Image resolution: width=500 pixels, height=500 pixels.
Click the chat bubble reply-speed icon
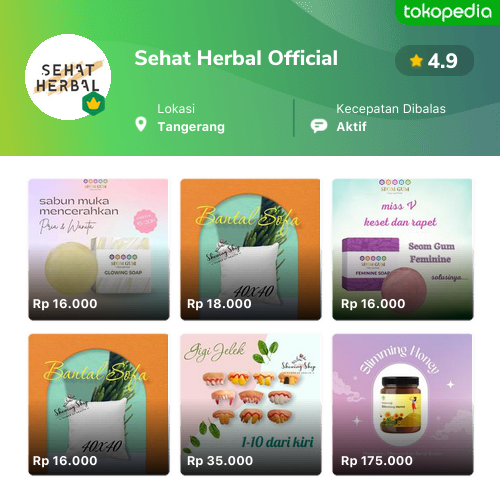pyautogui.click(x=319, y=126)
